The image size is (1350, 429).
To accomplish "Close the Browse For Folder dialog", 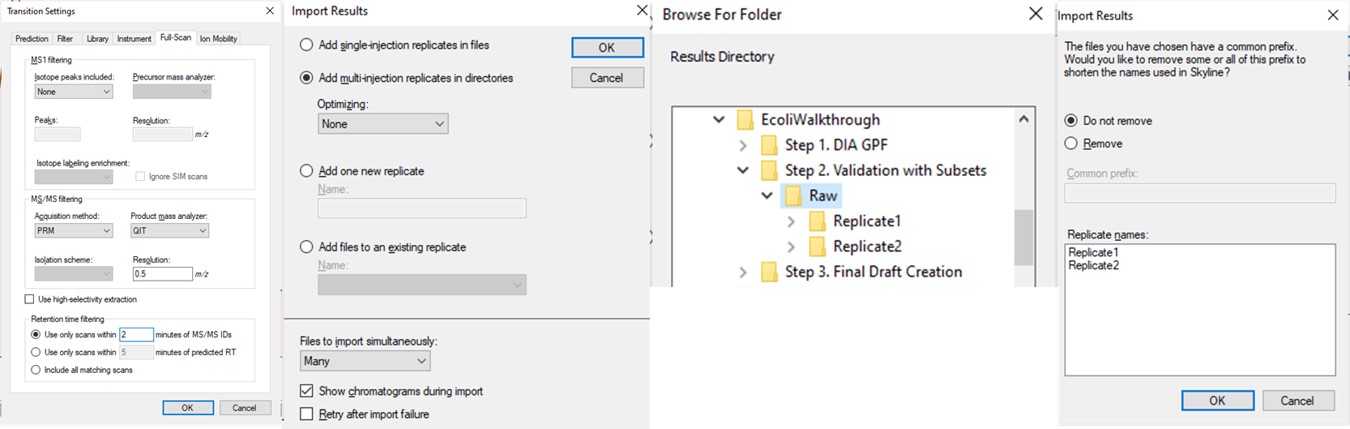I will tap(1037, 14).
